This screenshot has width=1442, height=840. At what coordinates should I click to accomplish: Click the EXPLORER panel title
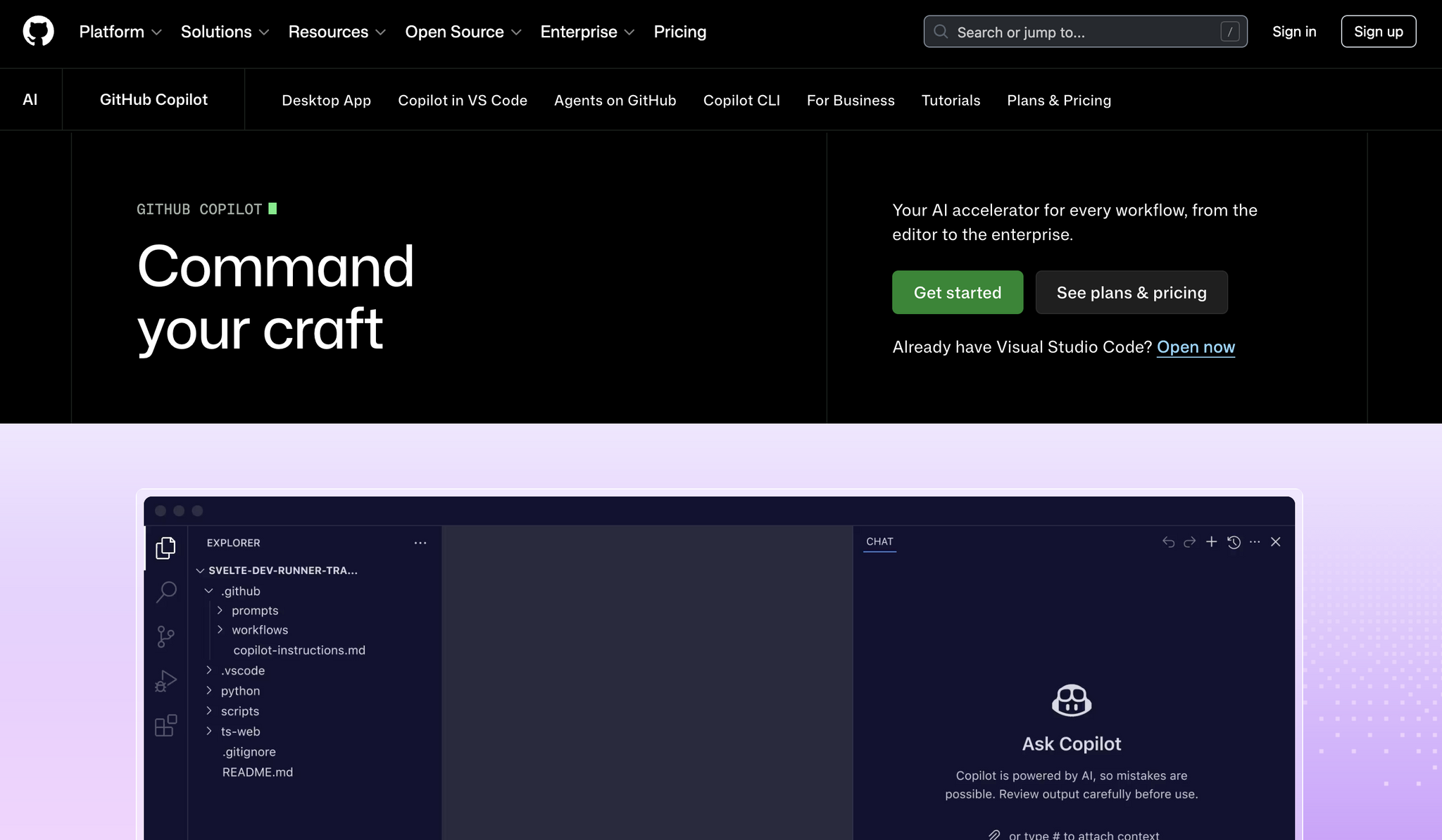233,543
